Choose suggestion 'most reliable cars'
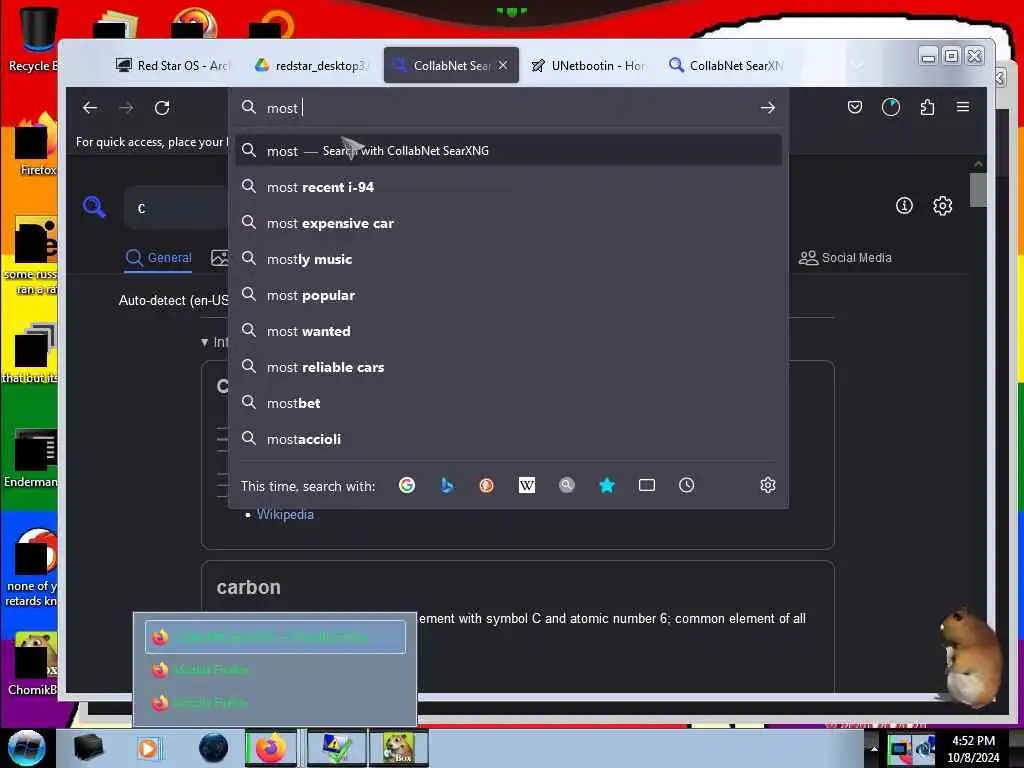 click(508, 367)
